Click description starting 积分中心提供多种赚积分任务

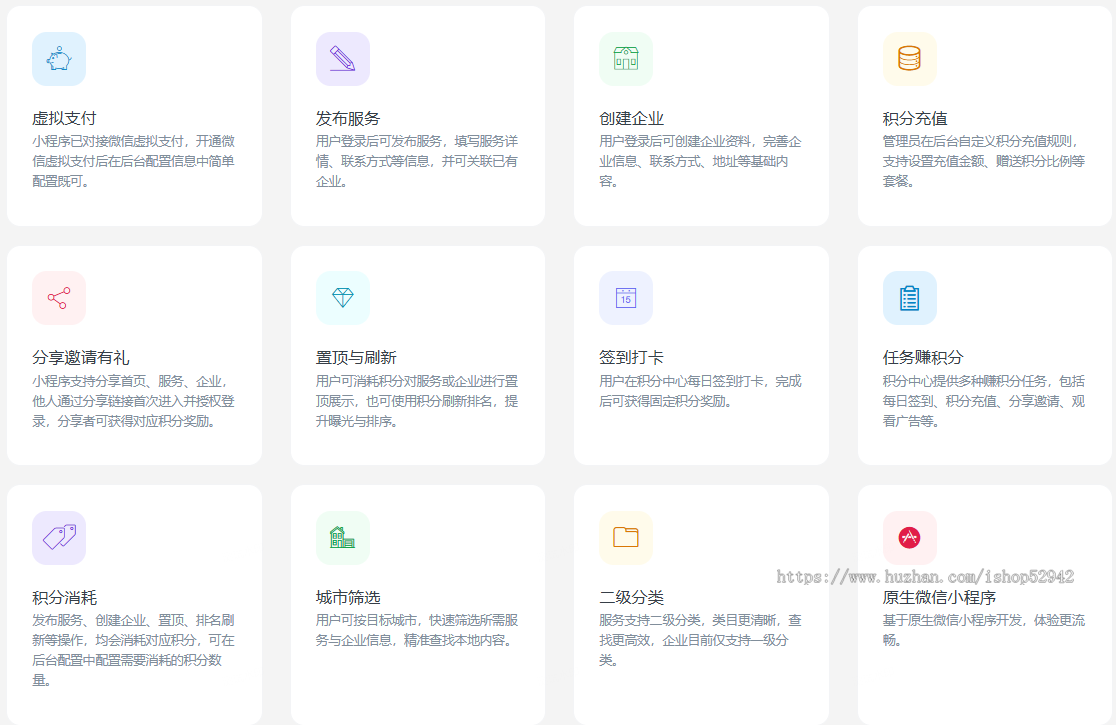[984, 401]
